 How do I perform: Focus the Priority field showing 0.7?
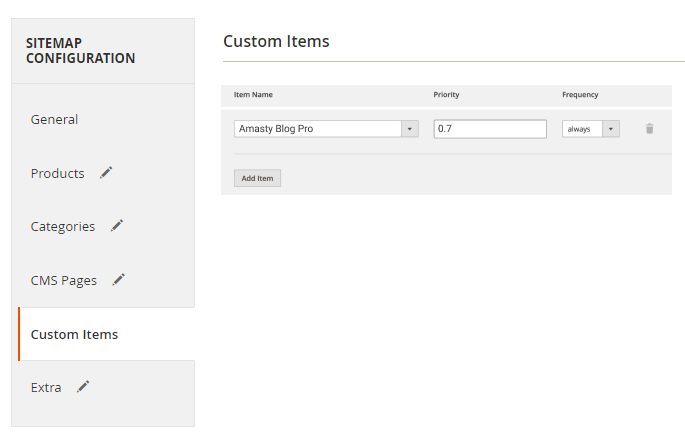tap(490, 129)
